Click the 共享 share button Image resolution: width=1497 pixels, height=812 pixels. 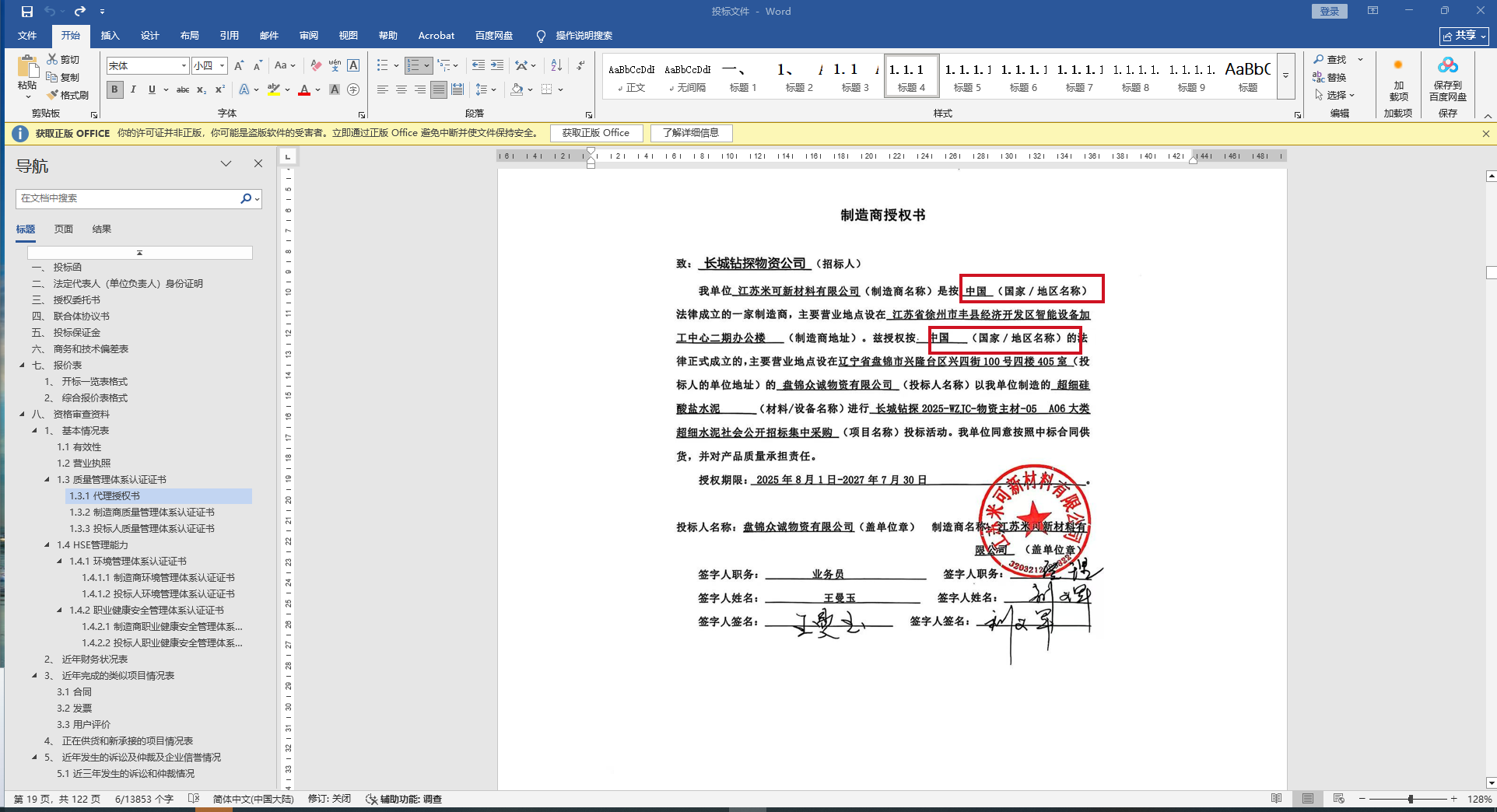pyautogui.click(x=1464, y=36)
